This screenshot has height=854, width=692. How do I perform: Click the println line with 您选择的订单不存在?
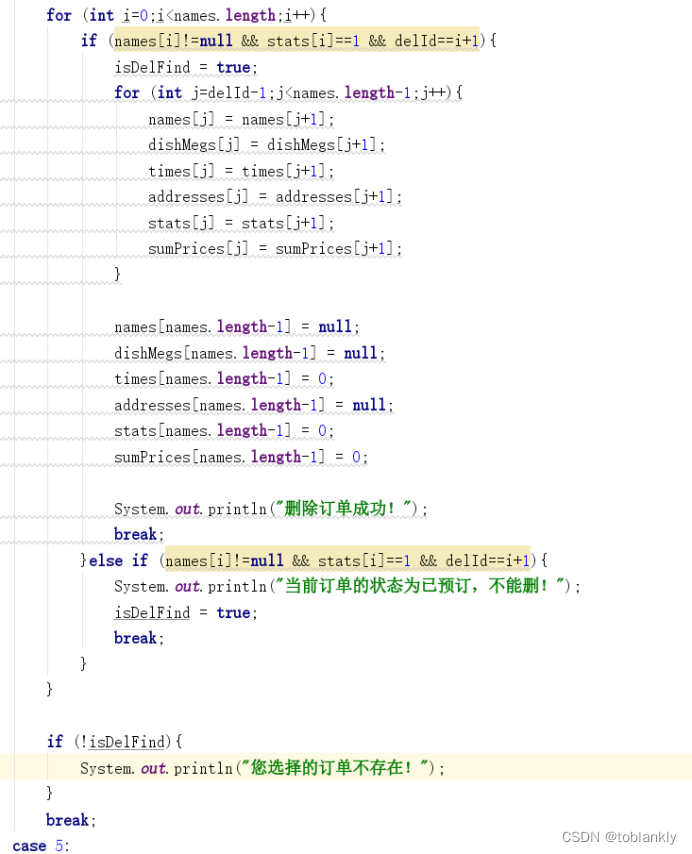coord(262,768)
